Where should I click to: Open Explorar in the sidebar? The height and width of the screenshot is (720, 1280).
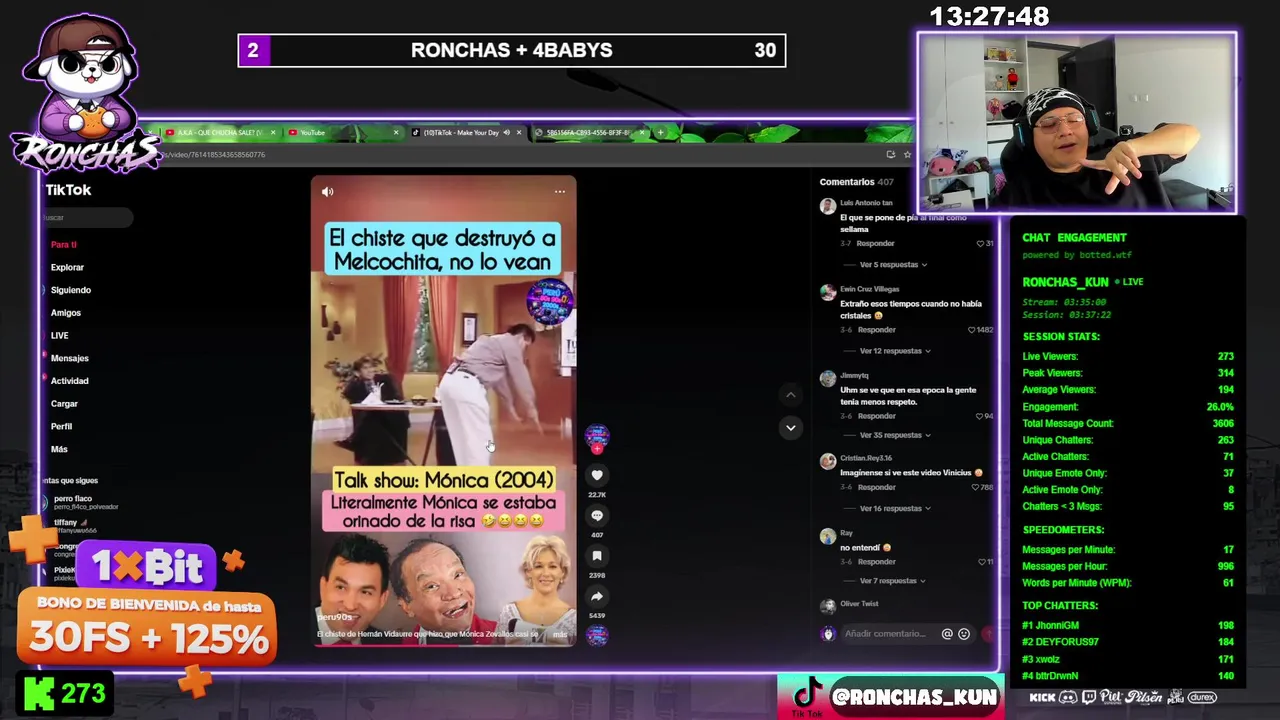[67, 267]
